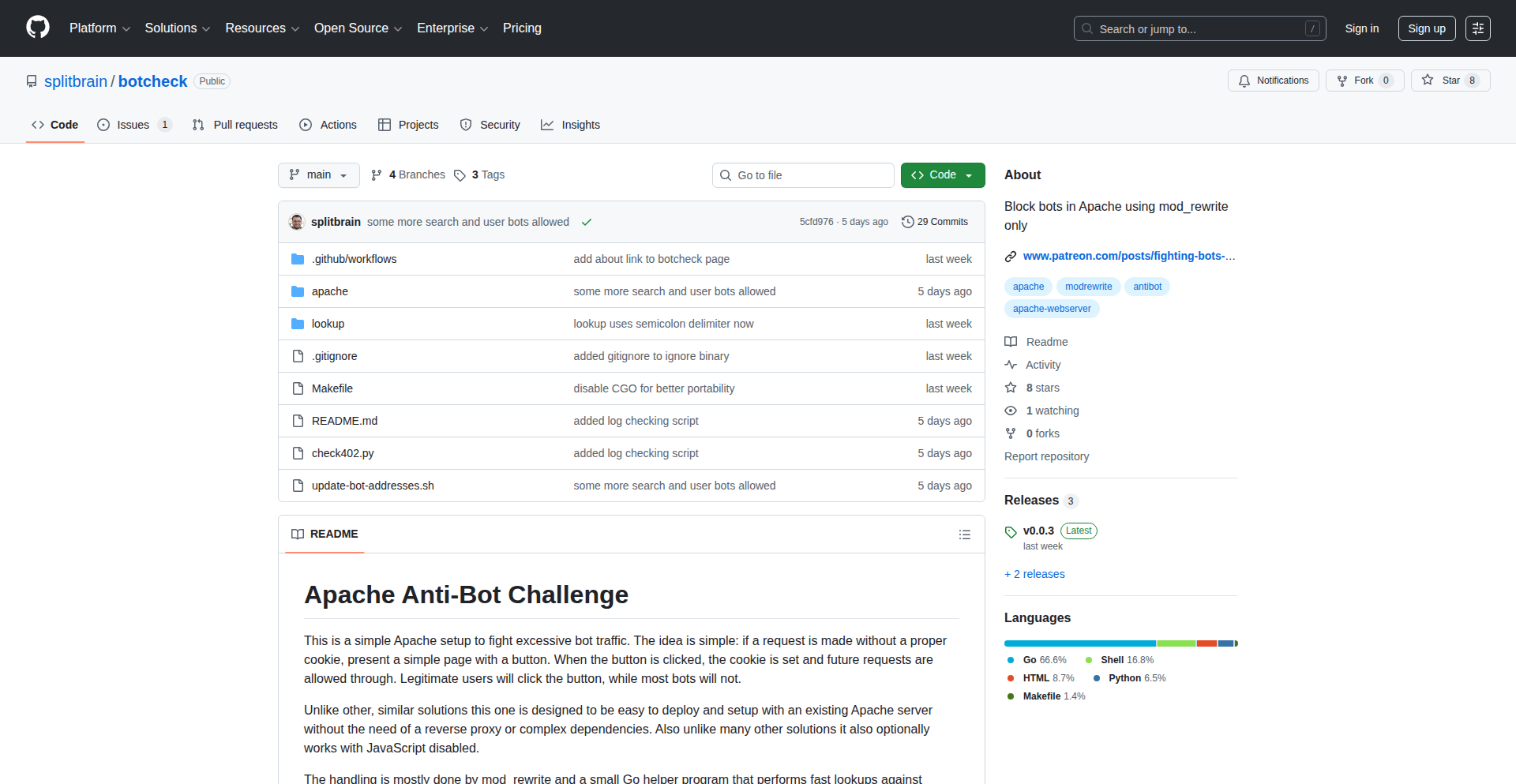Click the Sign up button

tap(1427, 28)
